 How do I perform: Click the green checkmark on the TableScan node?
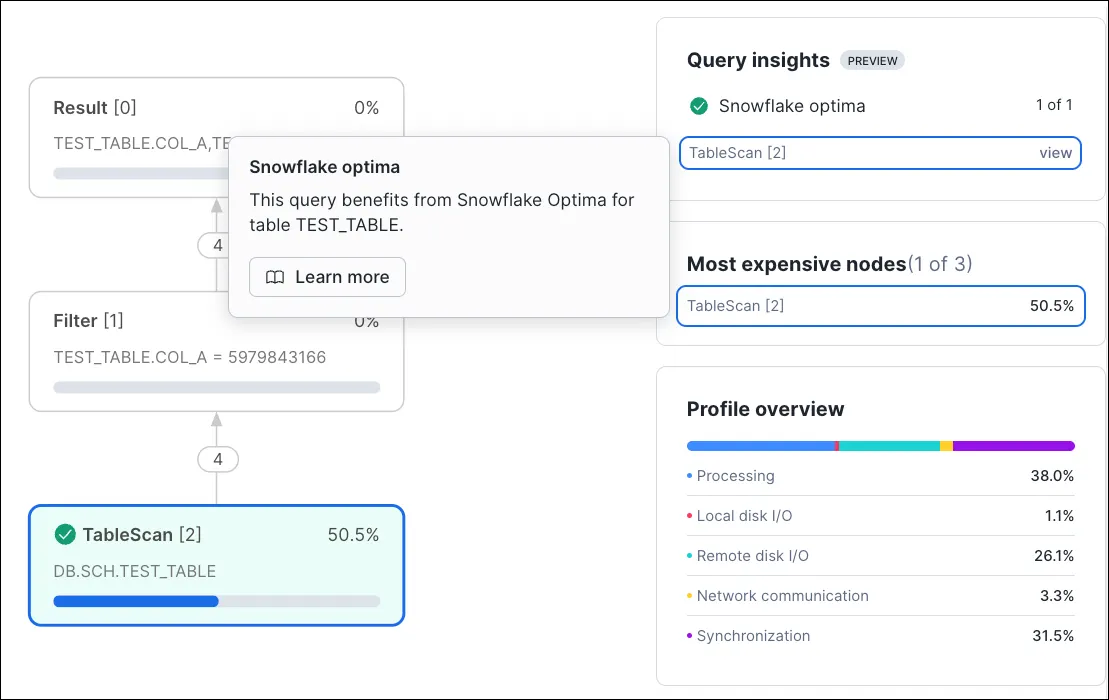[x=65, y=535]
